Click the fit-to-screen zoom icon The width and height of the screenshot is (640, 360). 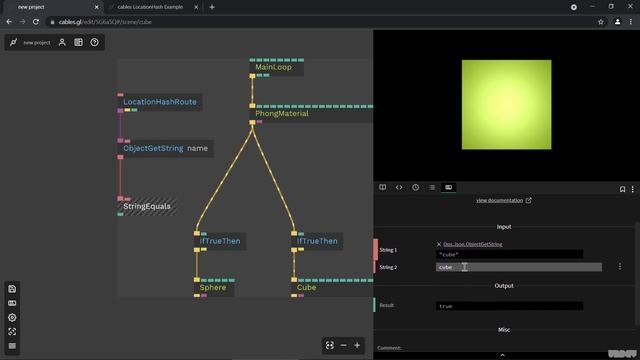coord(330,345)
